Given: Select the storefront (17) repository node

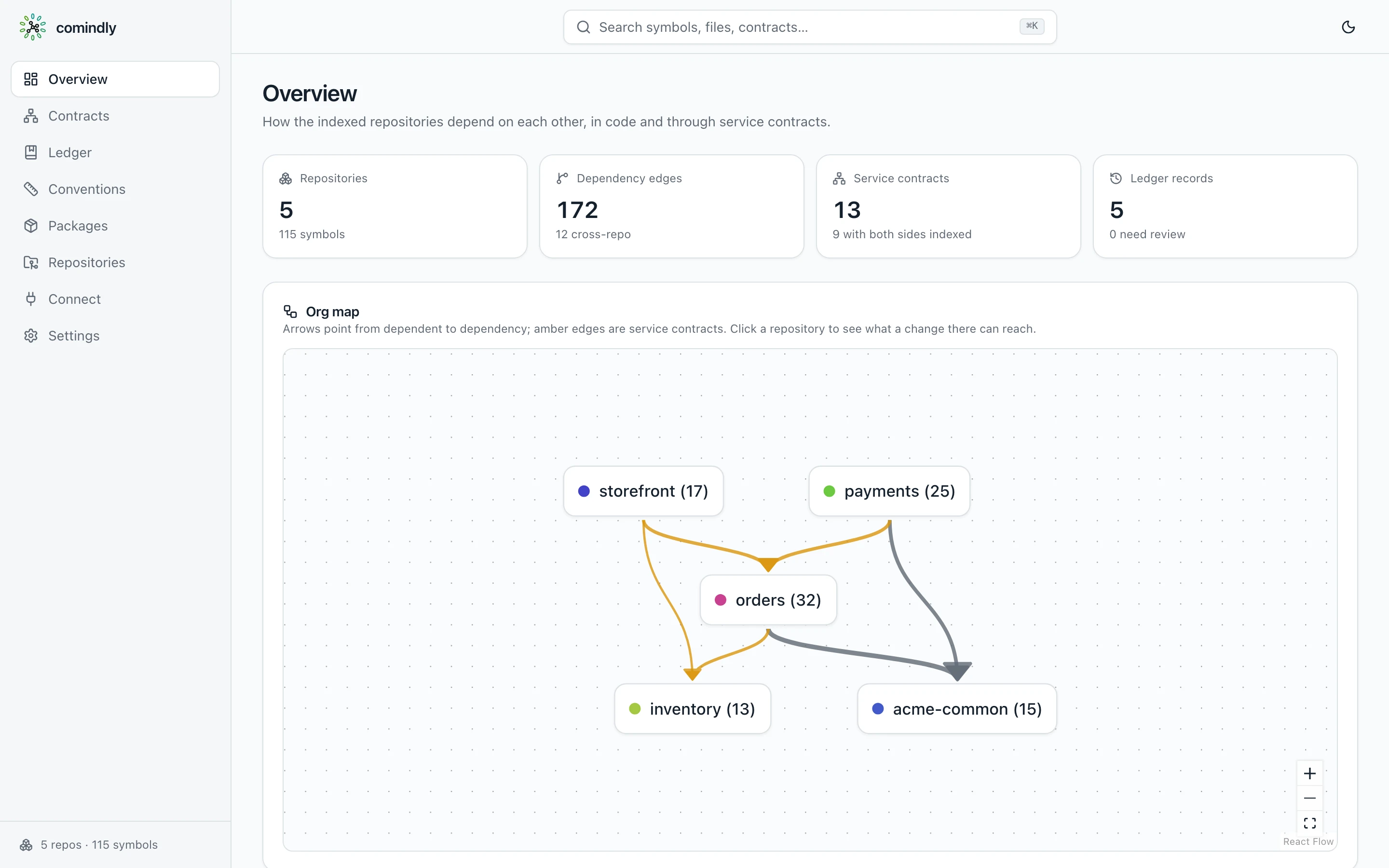Looking at the screenshot, I should click(643, 491).
